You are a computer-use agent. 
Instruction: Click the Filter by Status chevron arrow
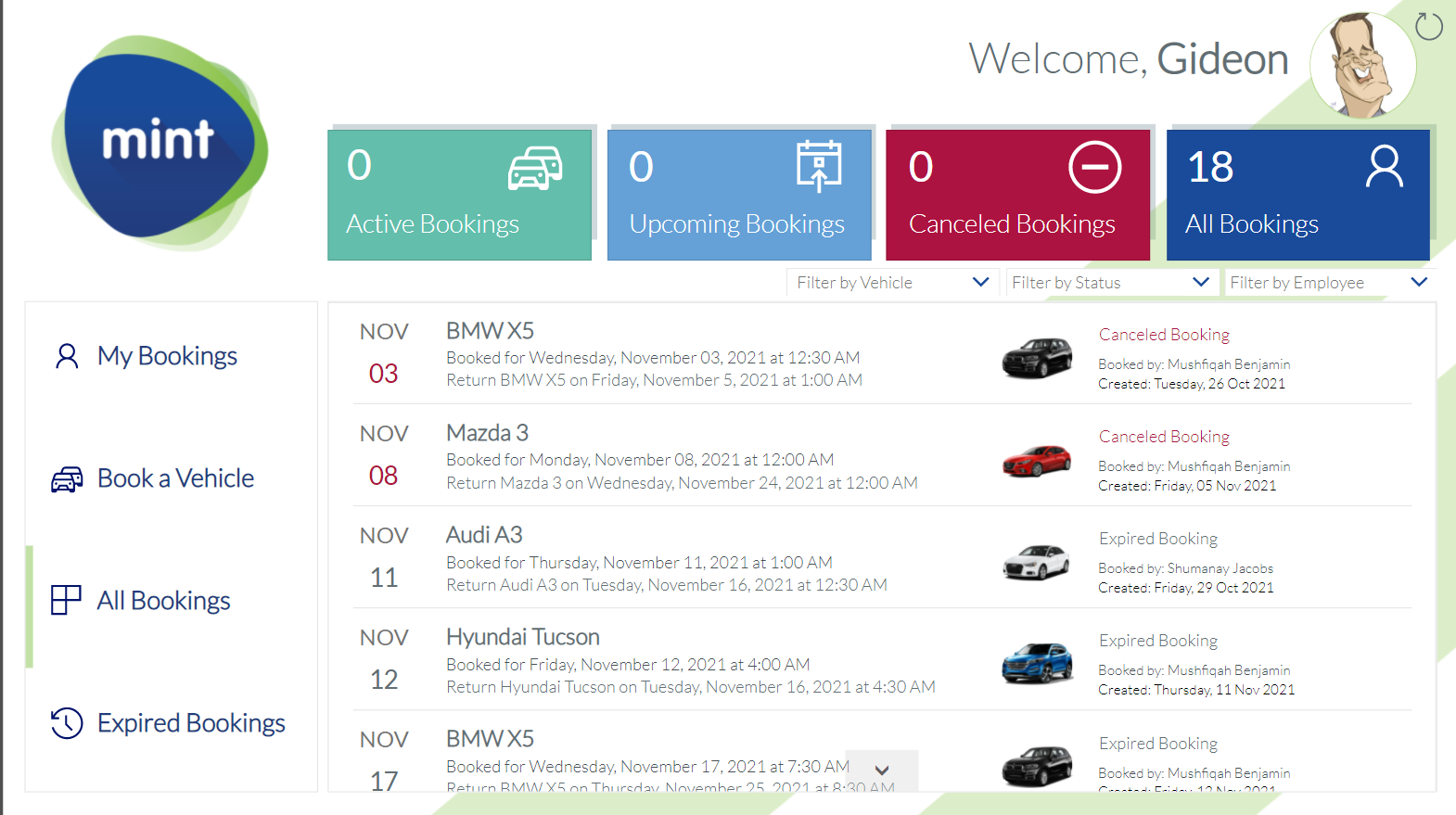[x=1201, y=282]
